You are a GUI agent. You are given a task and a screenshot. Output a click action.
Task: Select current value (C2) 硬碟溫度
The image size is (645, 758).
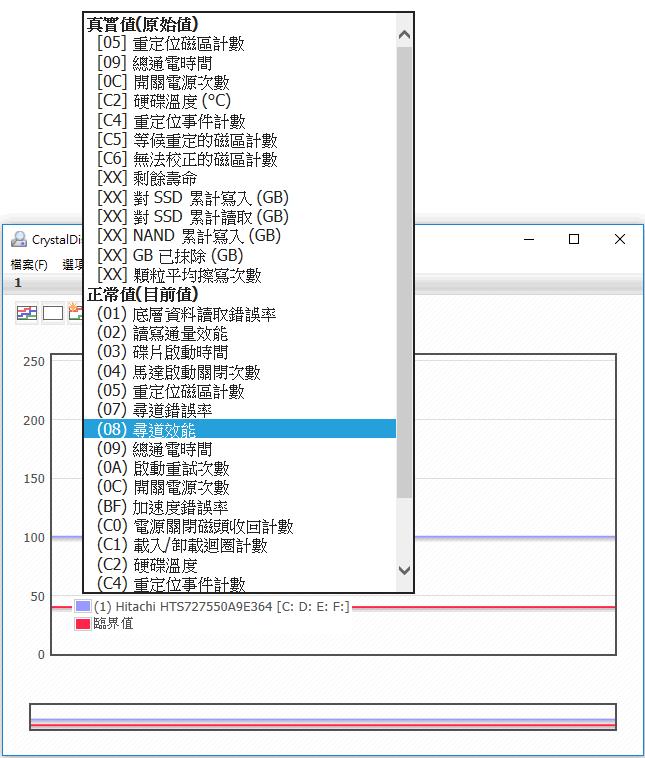point(240,565)
